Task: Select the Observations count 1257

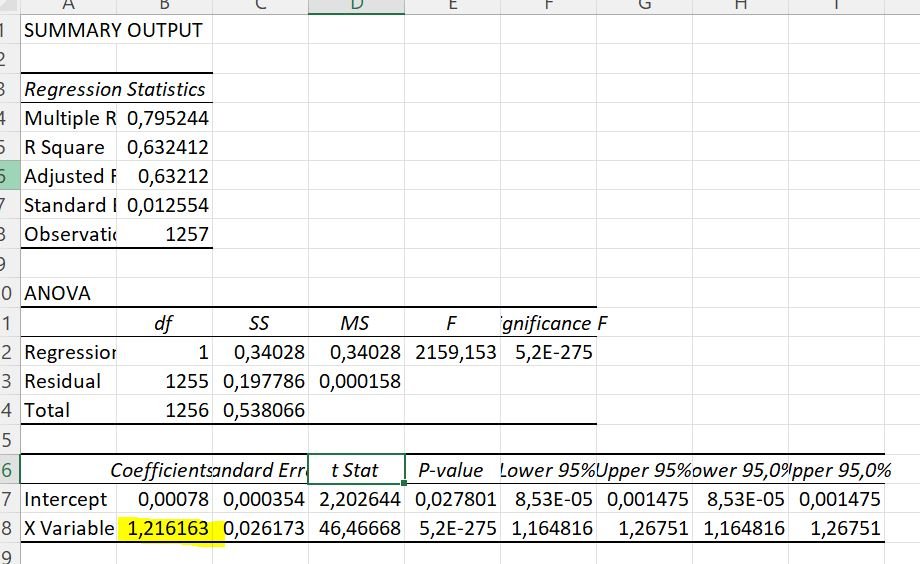Action: click(x=187, y=234)
